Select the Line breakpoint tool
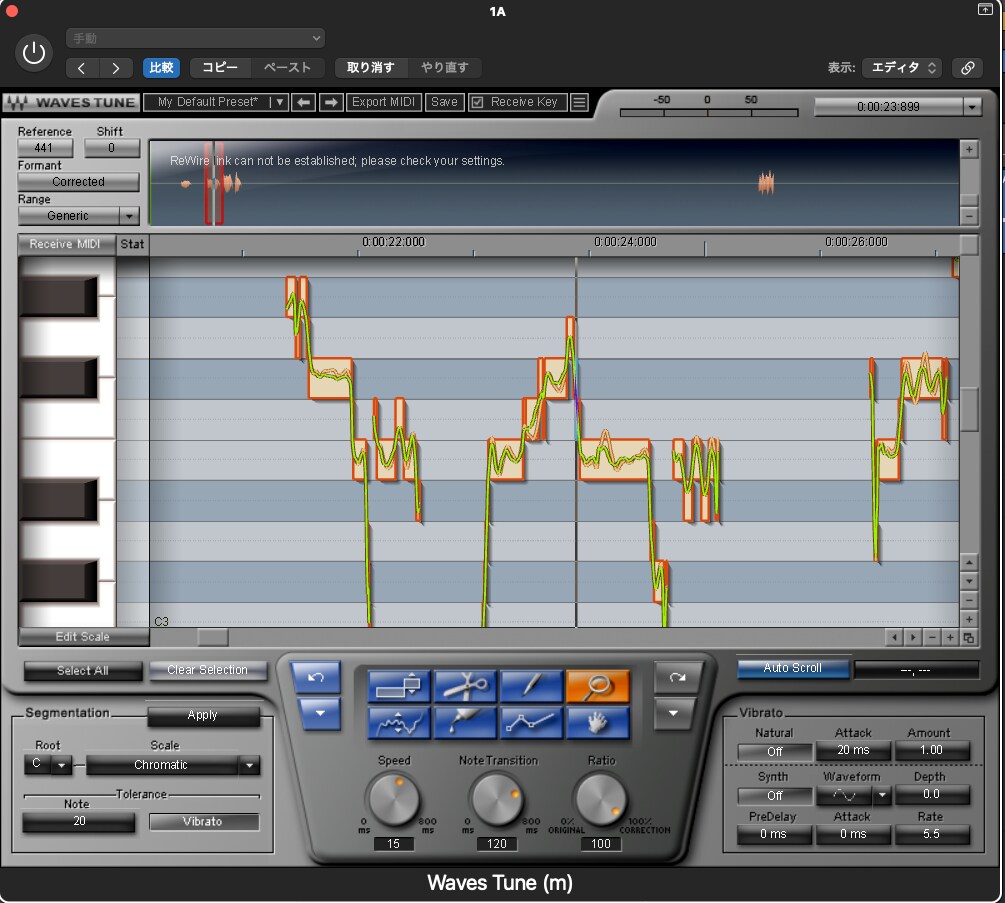1005x903 pixels. pyautogui.click(x=531, y=723)
